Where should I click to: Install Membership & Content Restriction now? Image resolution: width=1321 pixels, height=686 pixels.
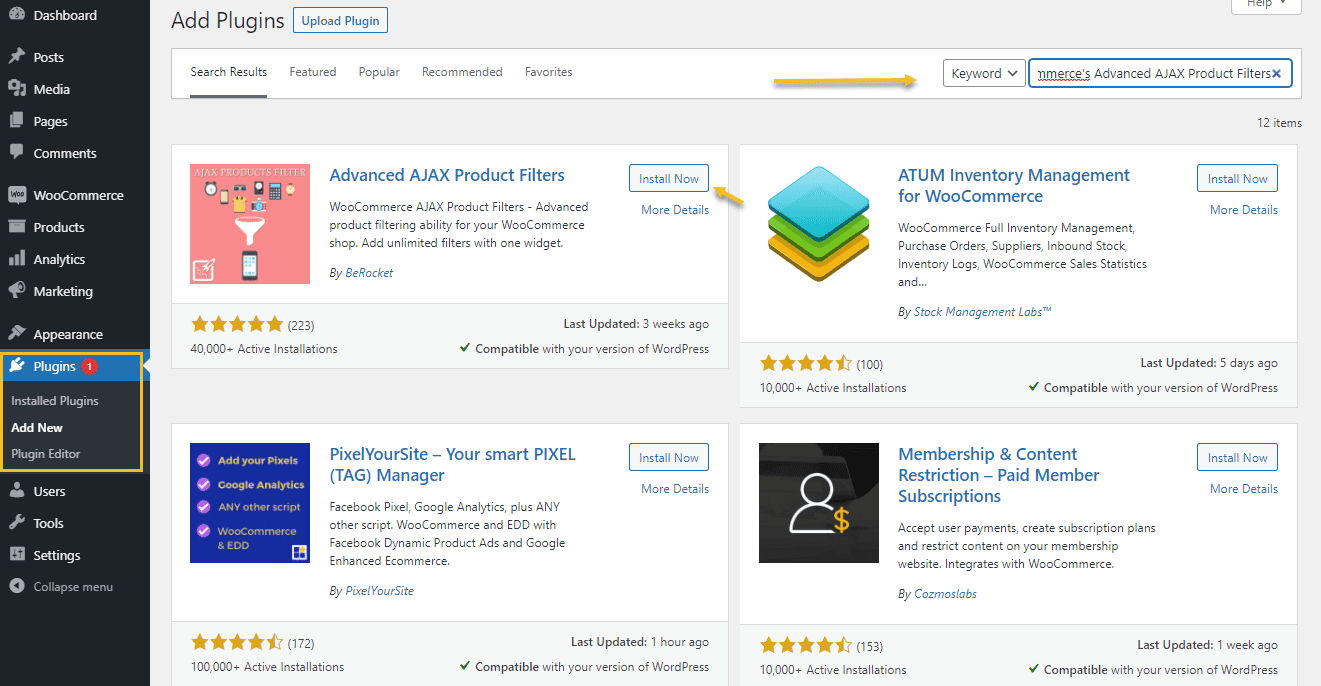click(1237, 457)
